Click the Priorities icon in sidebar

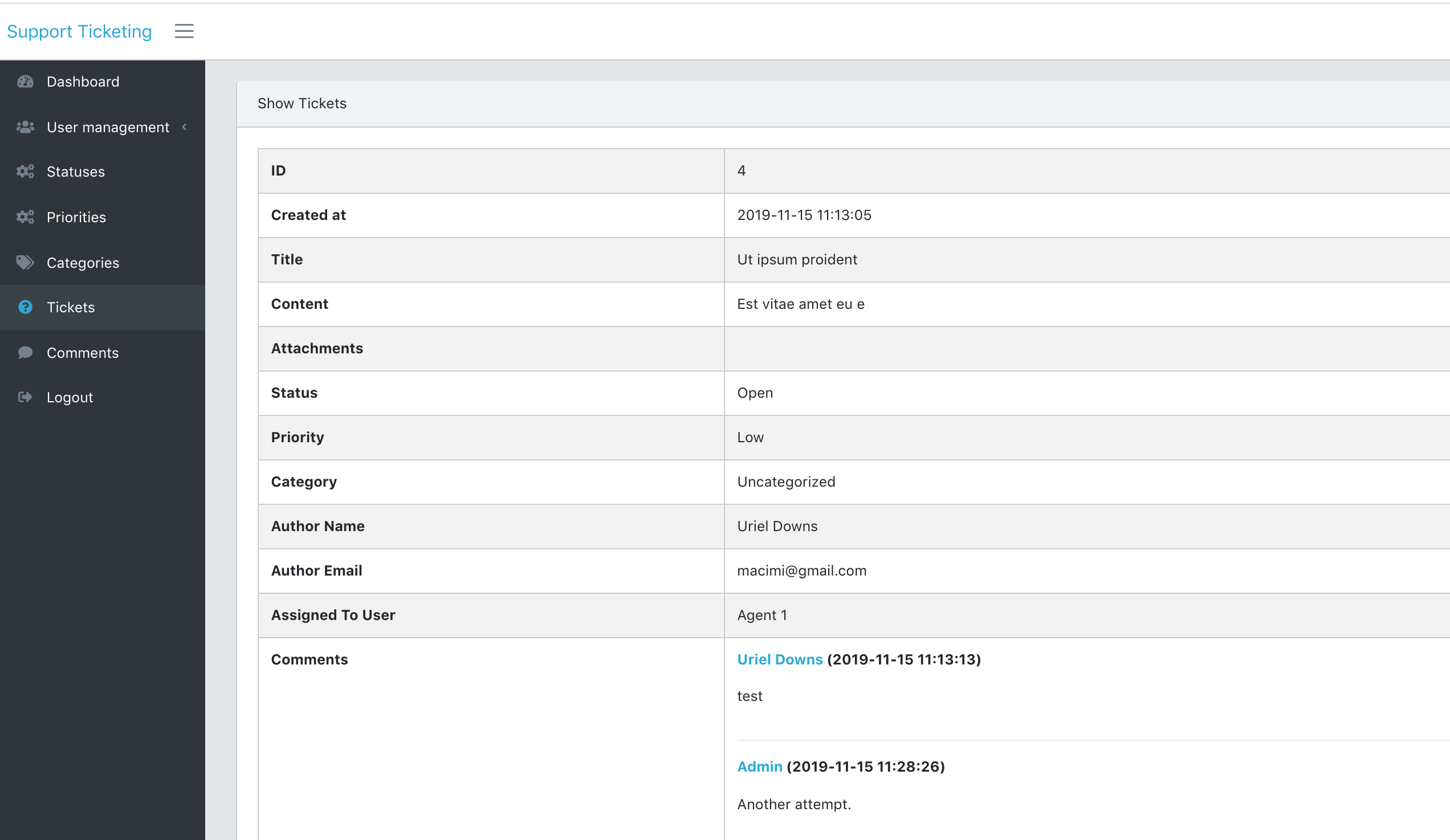point(26,216)
